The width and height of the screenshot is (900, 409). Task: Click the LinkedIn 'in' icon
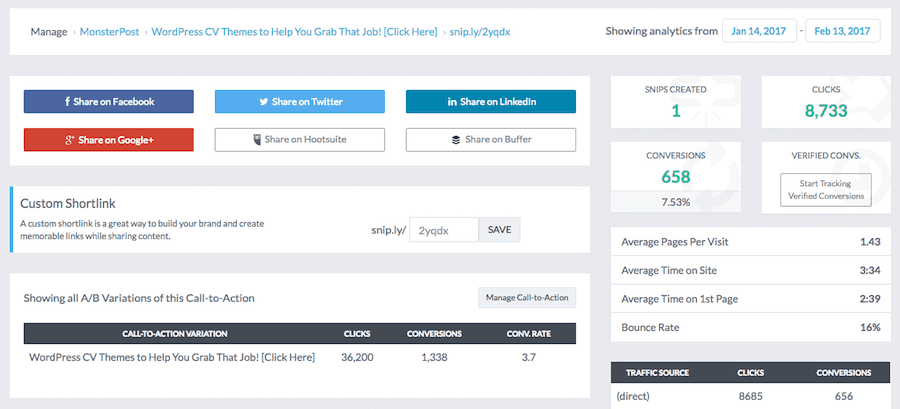tap(452, 102)
